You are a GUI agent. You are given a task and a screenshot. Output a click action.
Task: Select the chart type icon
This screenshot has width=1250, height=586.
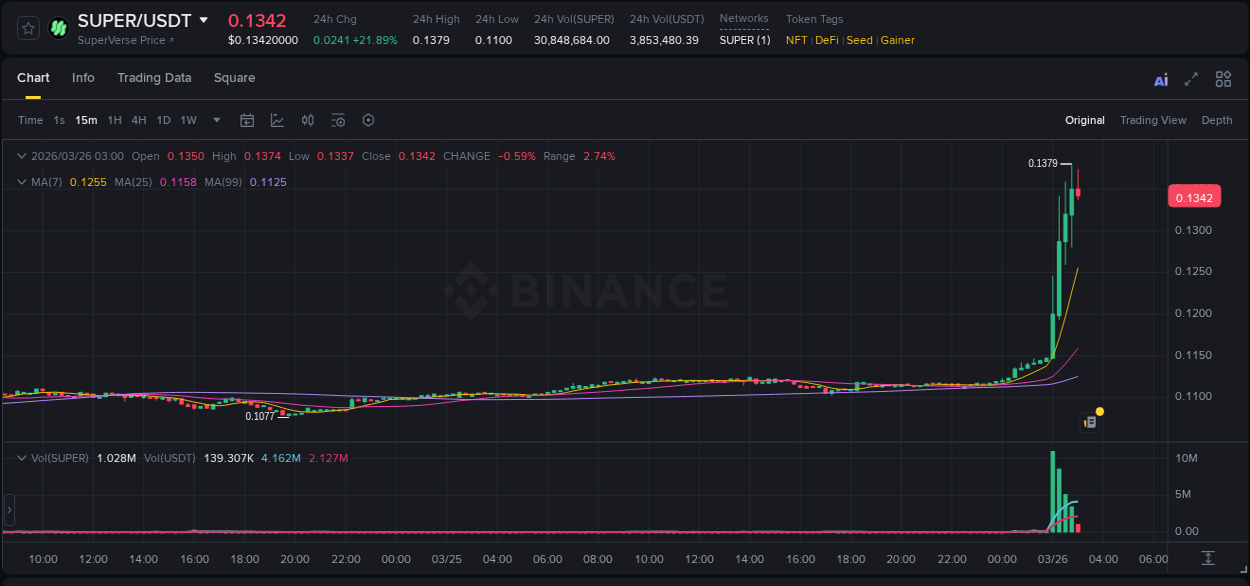coord(277,120)
